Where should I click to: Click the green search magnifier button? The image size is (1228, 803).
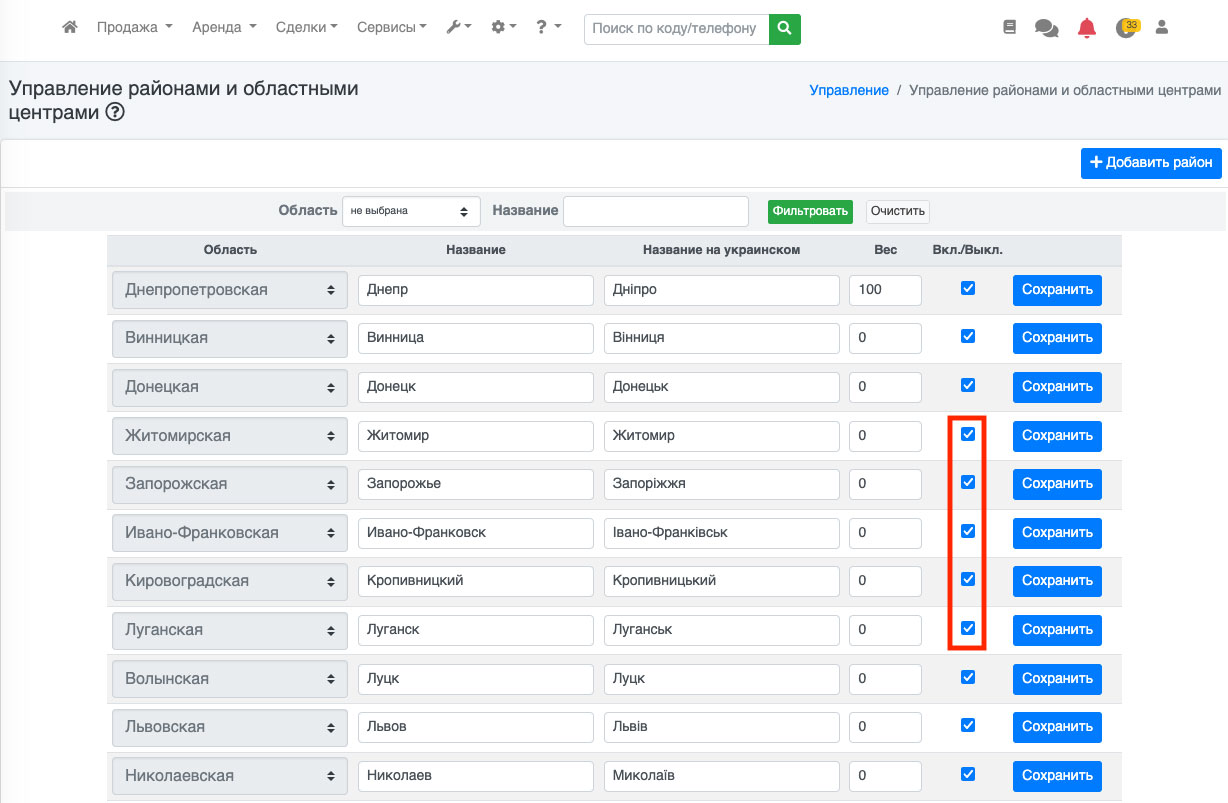pos(785,29)
